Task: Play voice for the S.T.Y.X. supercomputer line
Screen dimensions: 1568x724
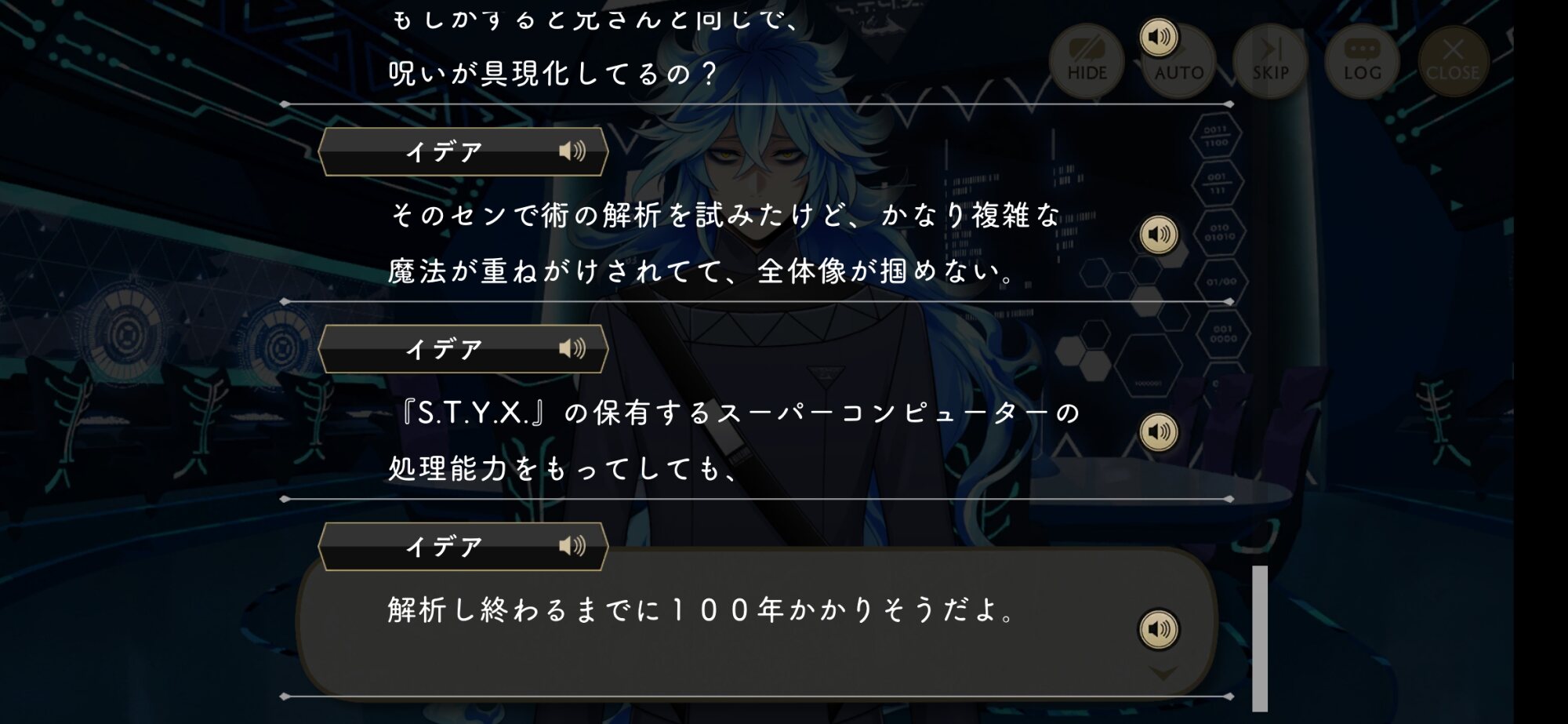Action: pyautogui.click(x=1159, y=431)
